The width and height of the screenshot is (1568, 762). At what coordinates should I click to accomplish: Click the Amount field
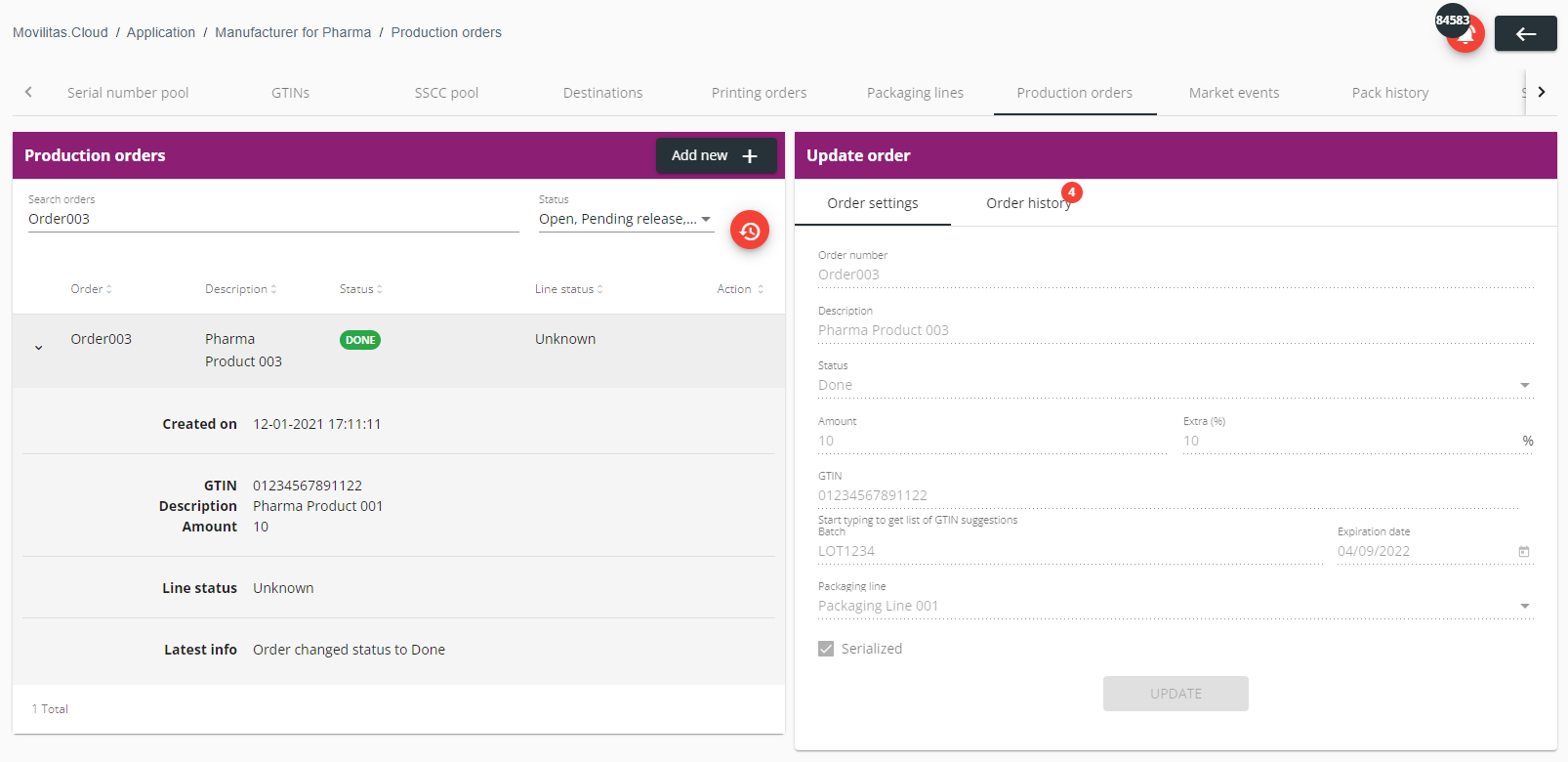[992, 441]
